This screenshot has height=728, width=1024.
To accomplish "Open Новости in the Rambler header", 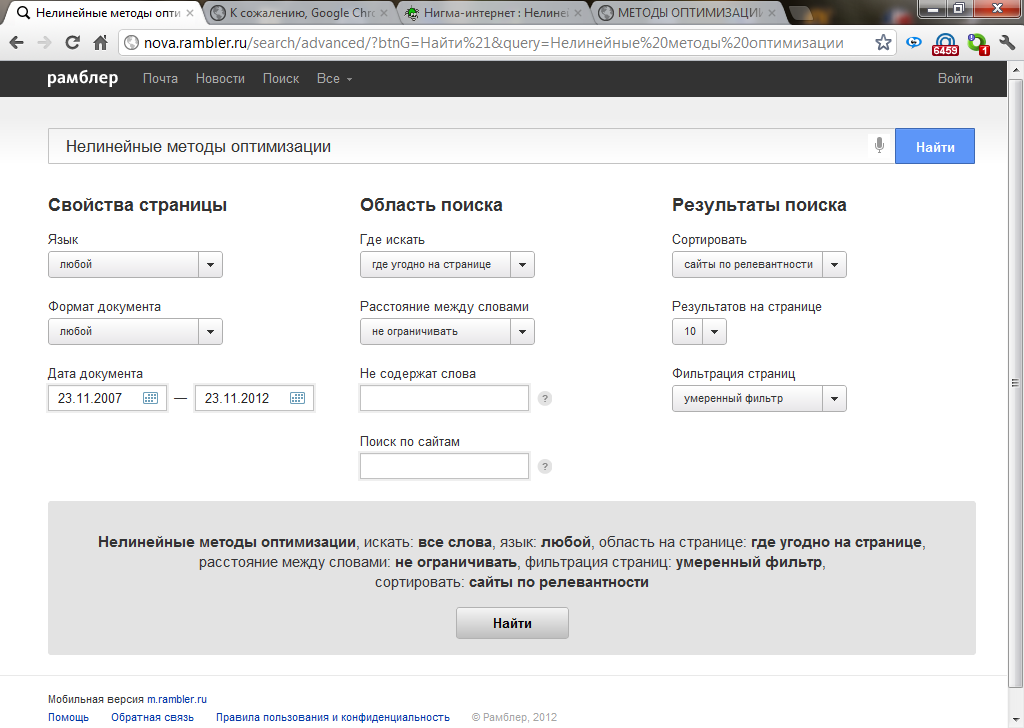I will coord(220,78).
